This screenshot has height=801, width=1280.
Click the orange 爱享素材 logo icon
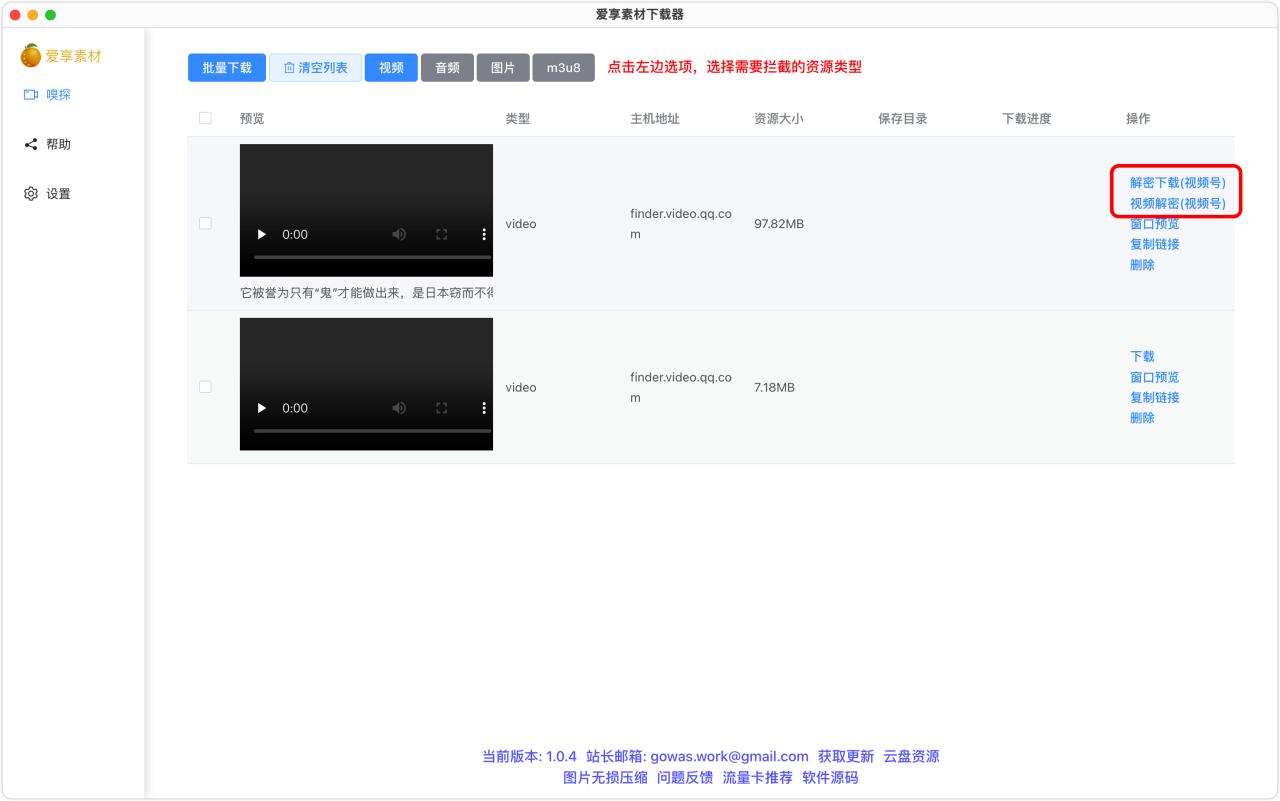[31, 56]
